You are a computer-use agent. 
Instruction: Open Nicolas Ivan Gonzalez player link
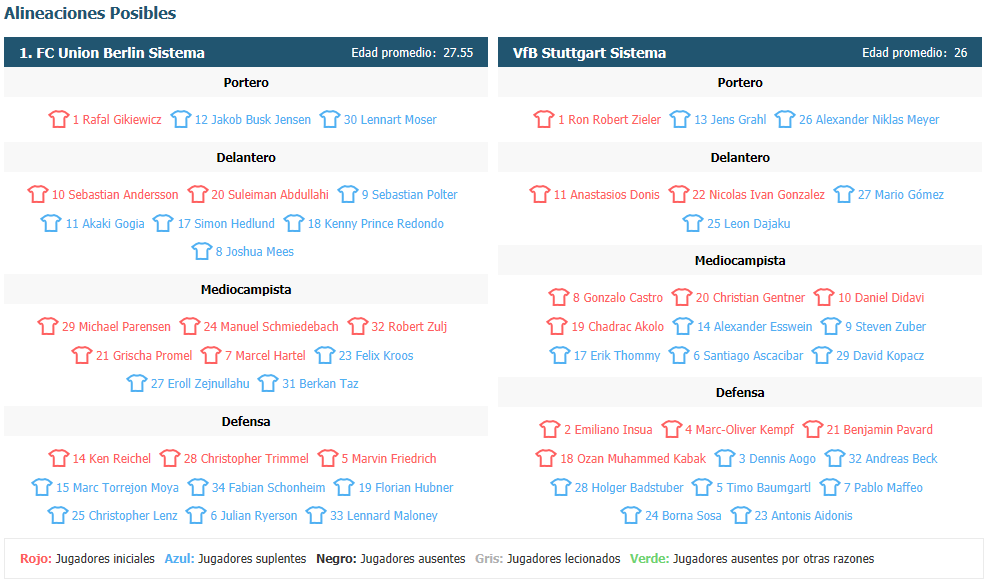pos(758,195)
